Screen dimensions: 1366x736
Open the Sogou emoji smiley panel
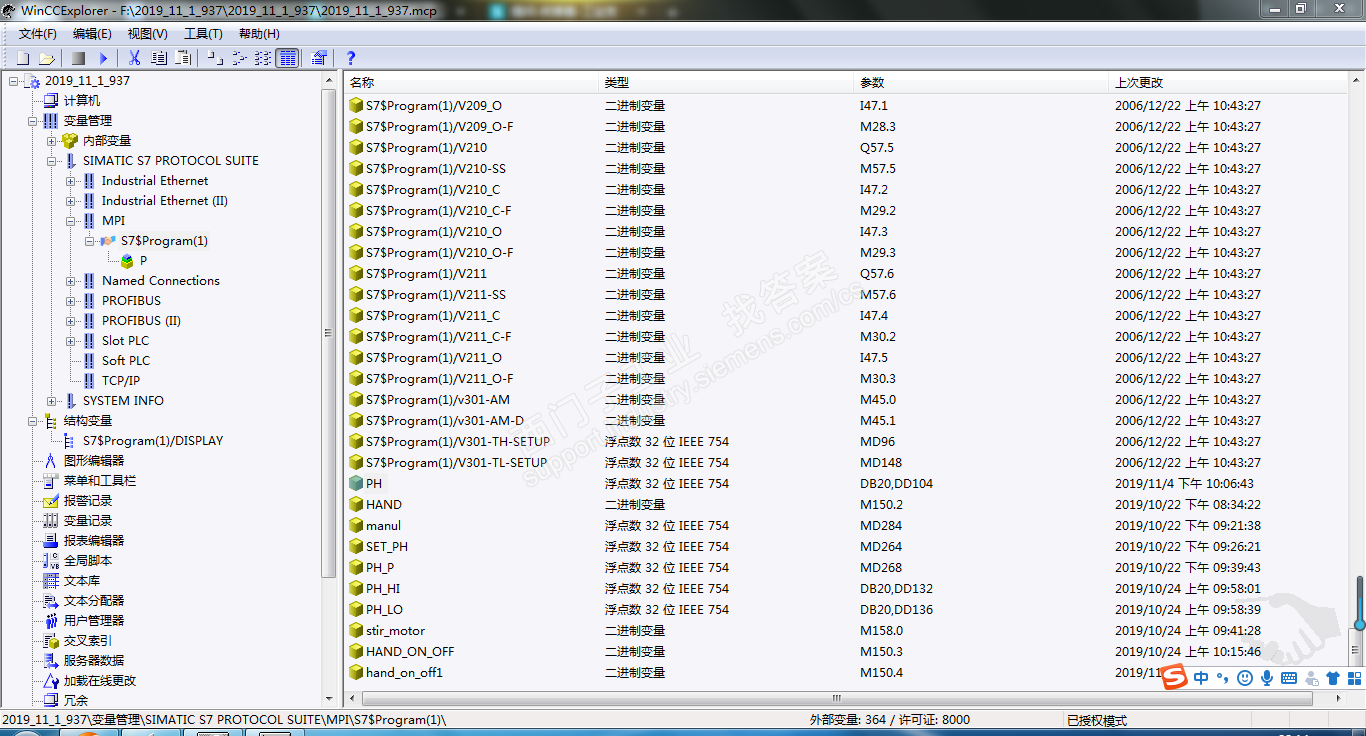click(x=1245, y=678)
